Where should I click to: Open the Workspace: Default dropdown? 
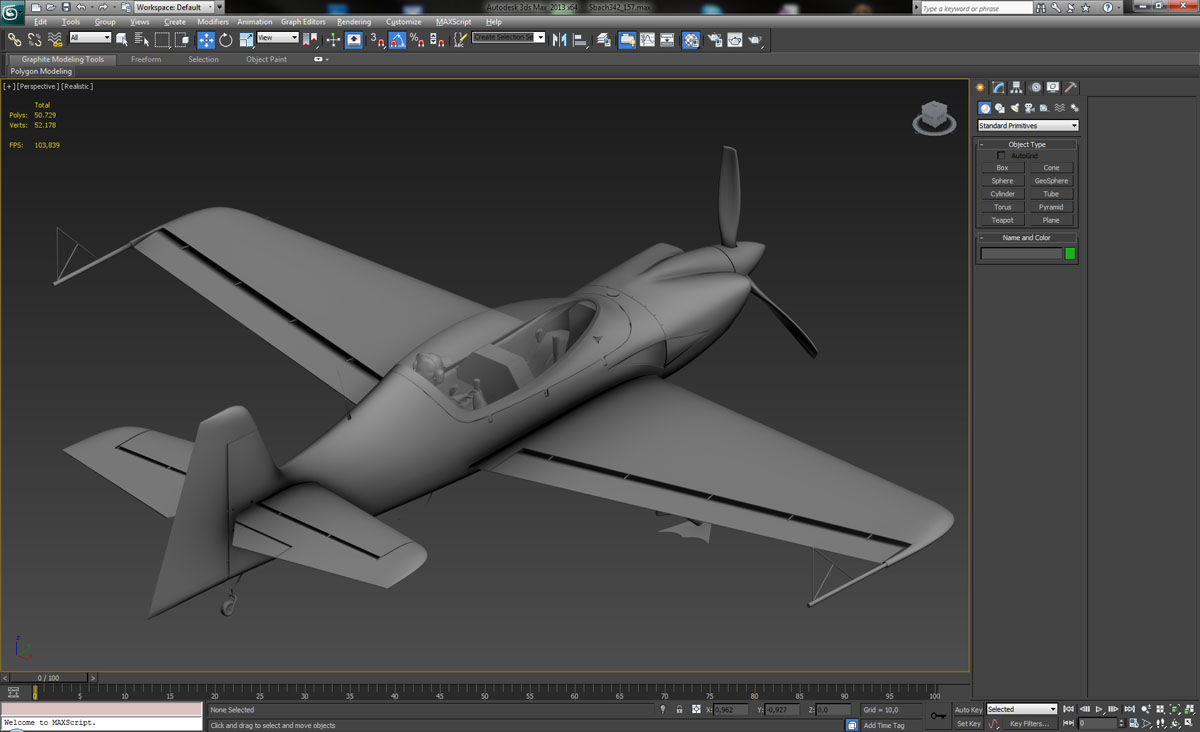(174, 7)
